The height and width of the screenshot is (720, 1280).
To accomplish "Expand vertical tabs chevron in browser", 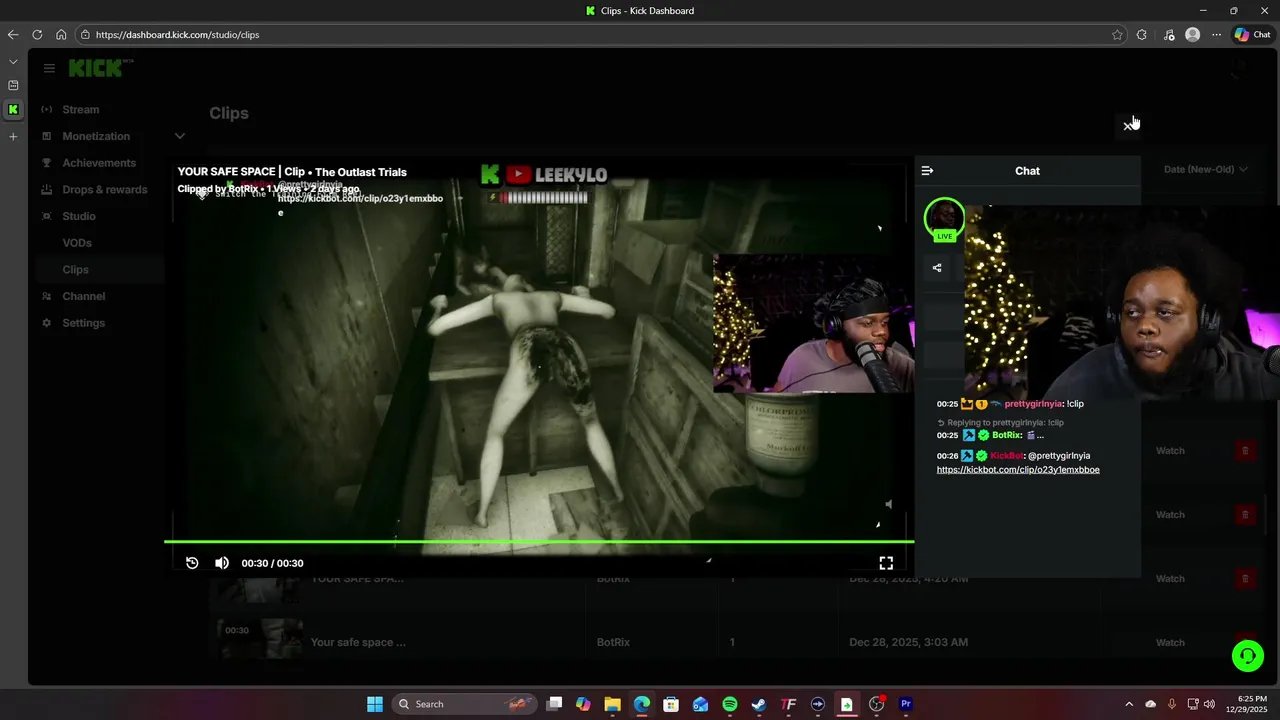I will (x=13, y=62).
